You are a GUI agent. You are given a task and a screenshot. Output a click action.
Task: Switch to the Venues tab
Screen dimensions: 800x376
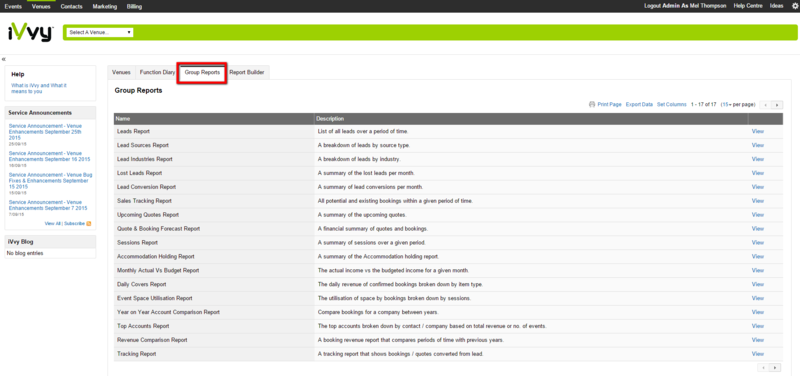[x=121, y=72]
